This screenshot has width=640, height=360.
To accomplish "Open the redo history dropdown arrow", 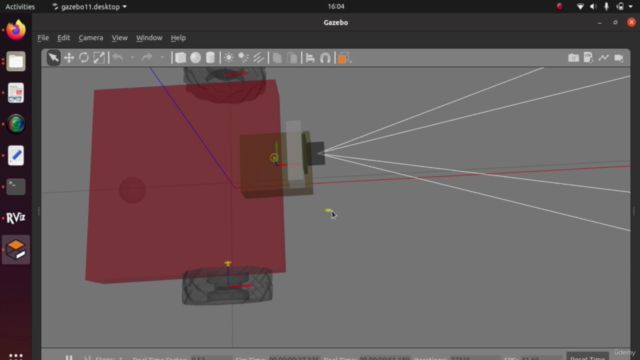I will click(x=162, y=58).
